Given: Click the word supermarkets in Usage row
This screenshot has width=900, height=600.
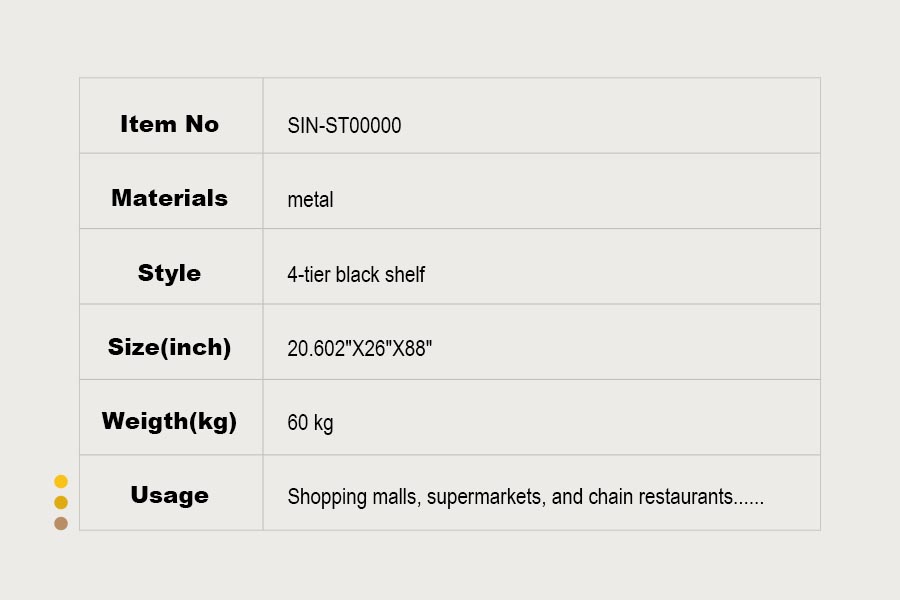Looking at the screenshot, I should coord(484,497).
